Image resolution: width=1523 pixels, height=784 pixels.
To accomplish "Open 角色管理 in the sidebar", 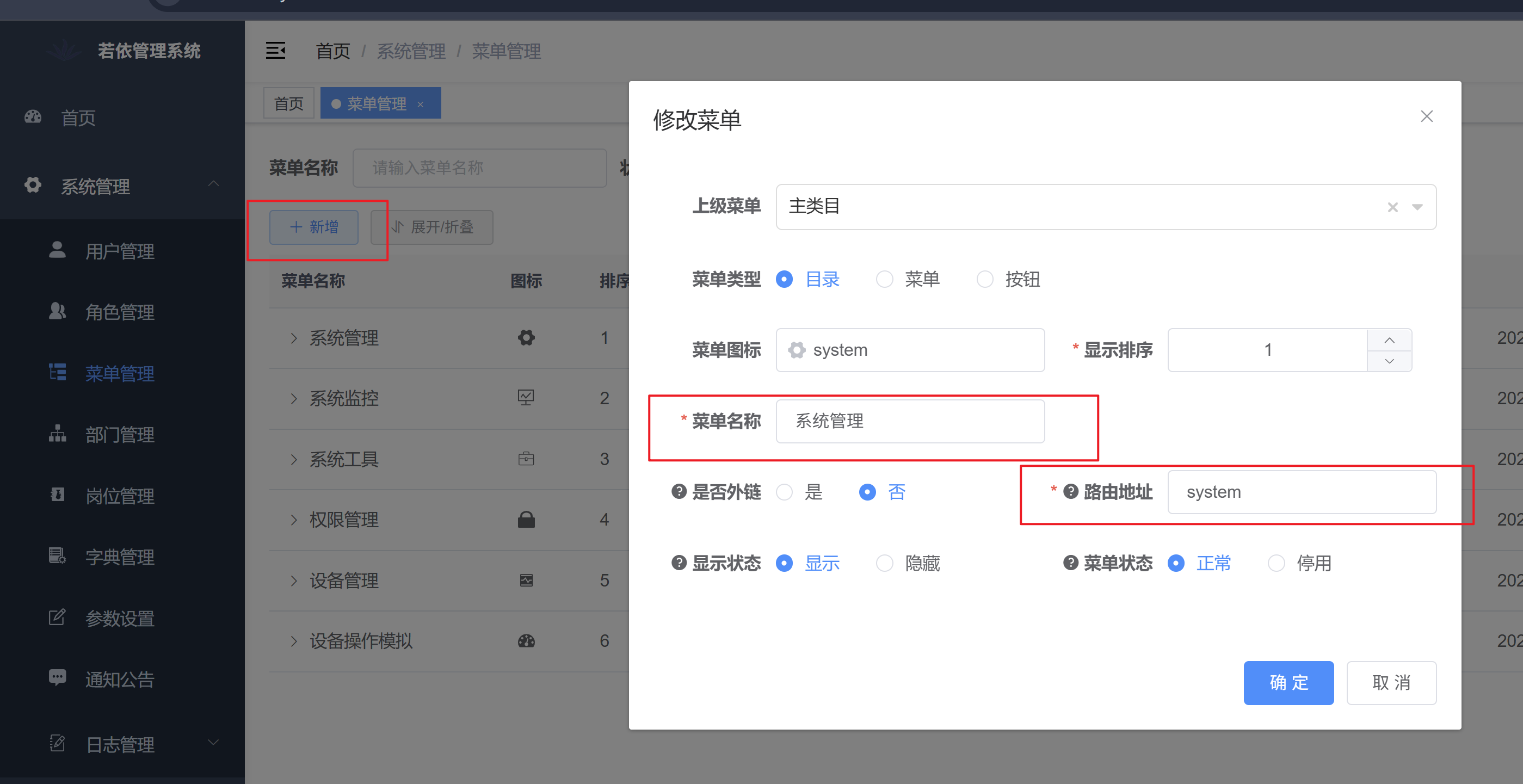I will tap(119, 312).
